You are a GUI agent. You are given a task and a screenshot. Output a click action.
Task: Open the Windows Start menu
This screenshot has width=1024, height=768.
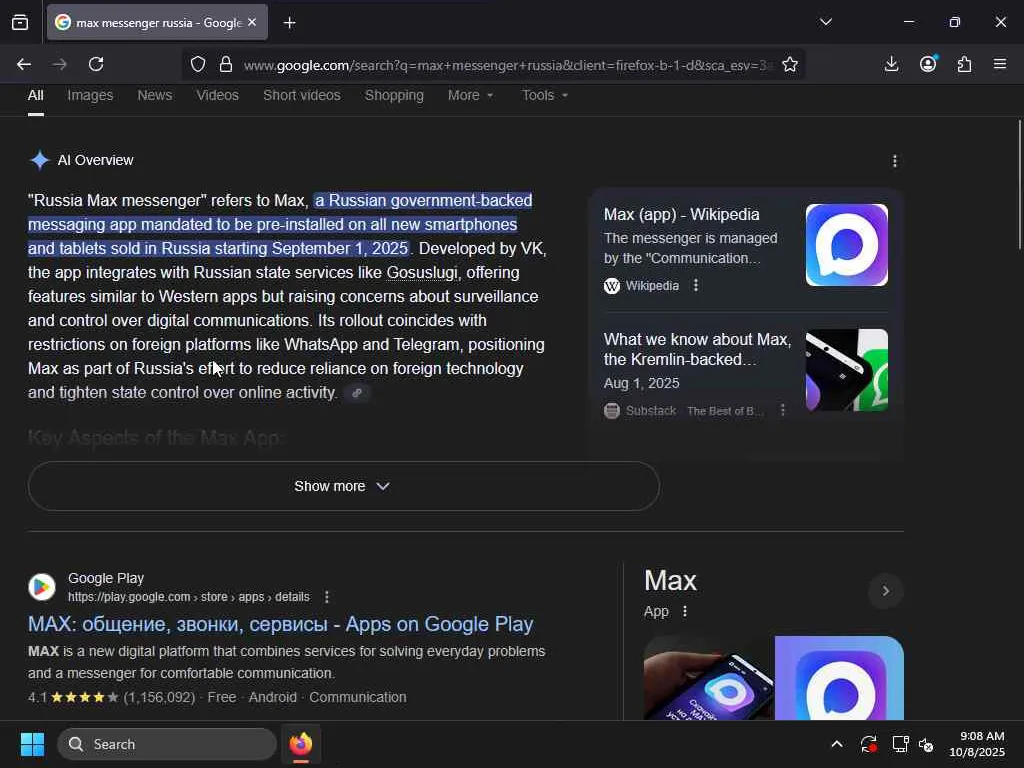32,744
